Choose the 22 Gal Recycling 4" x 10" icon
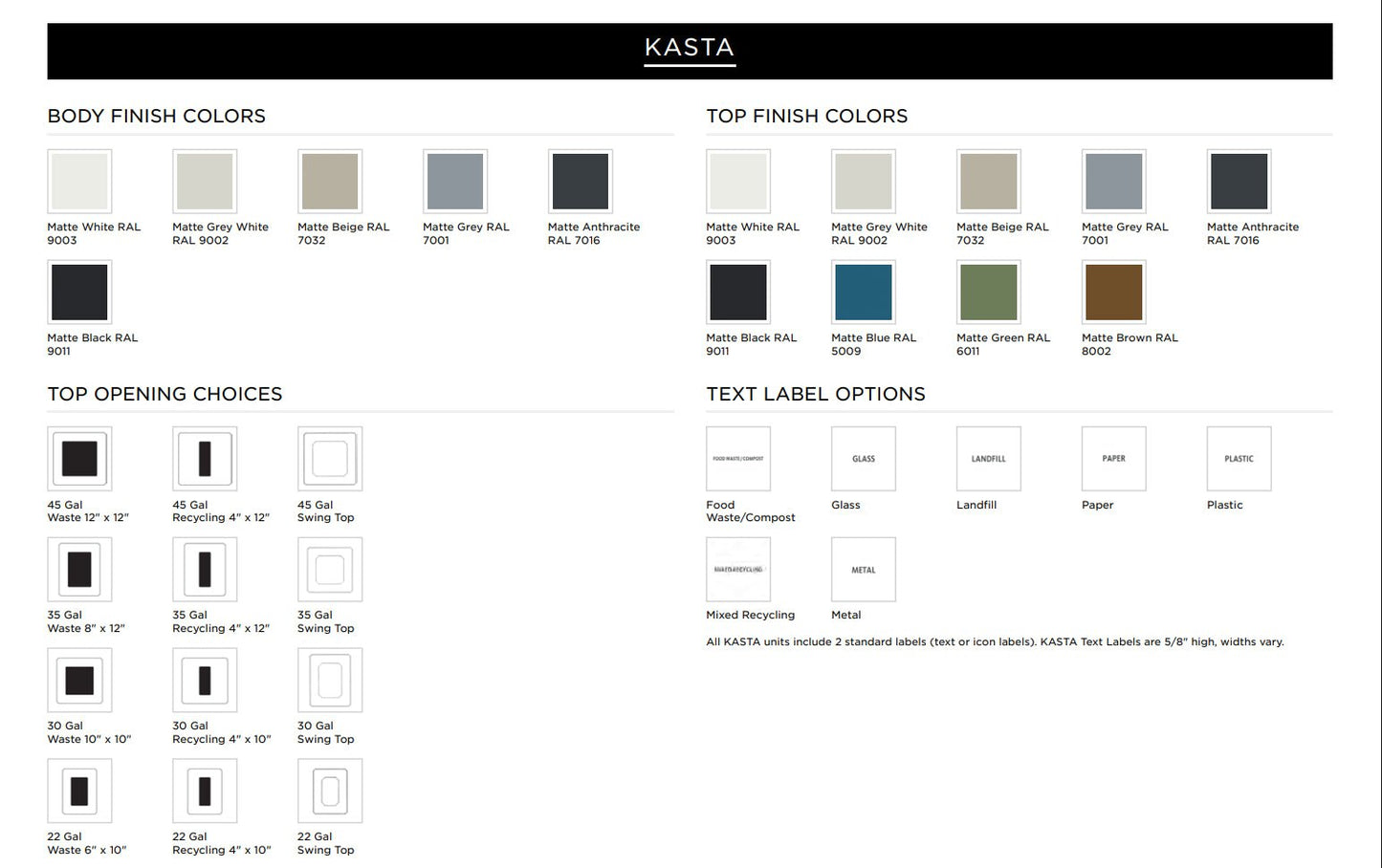 (x=205, y=792)
